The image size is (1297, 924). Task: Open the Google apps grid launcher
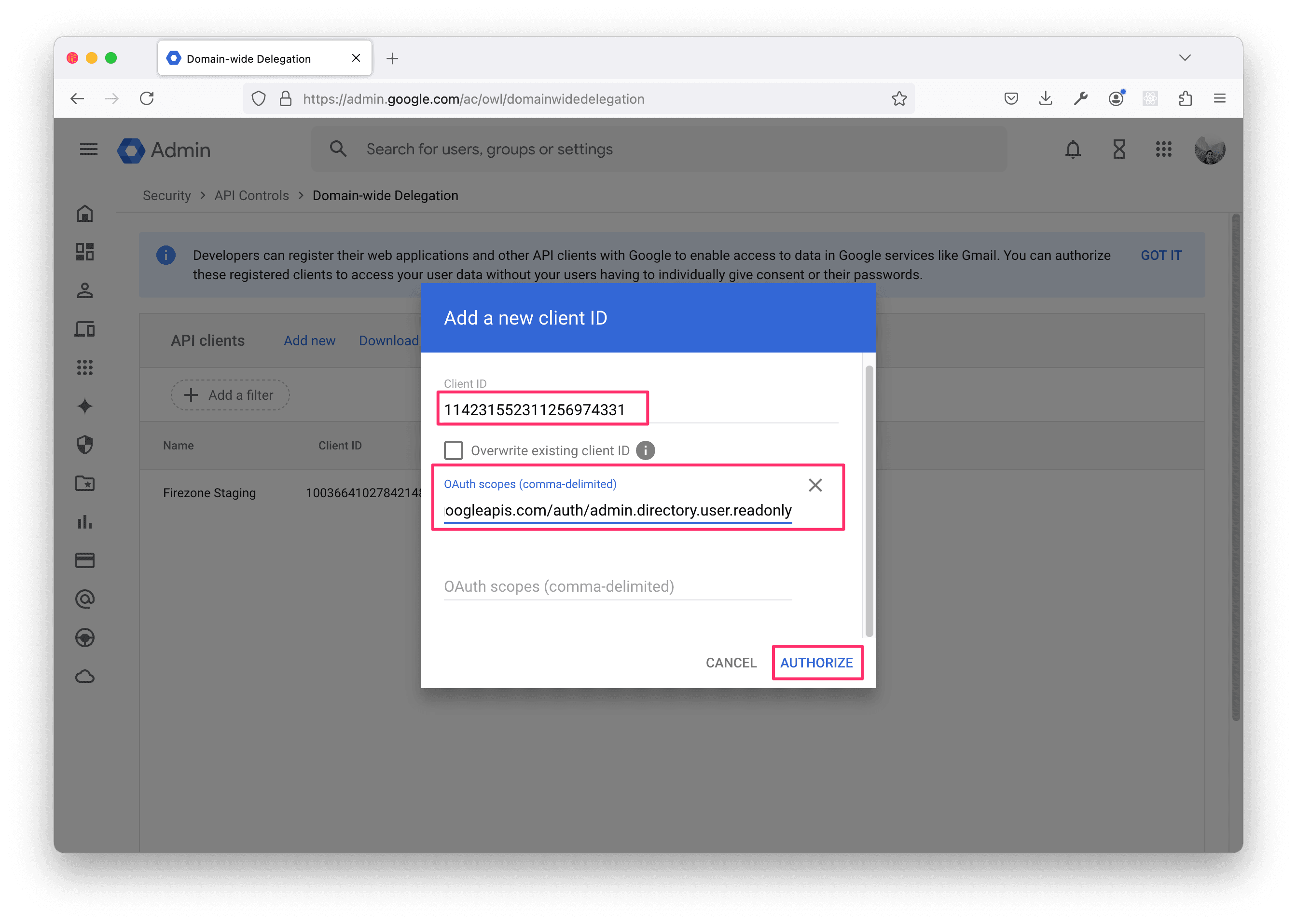tap(1164, 149)
